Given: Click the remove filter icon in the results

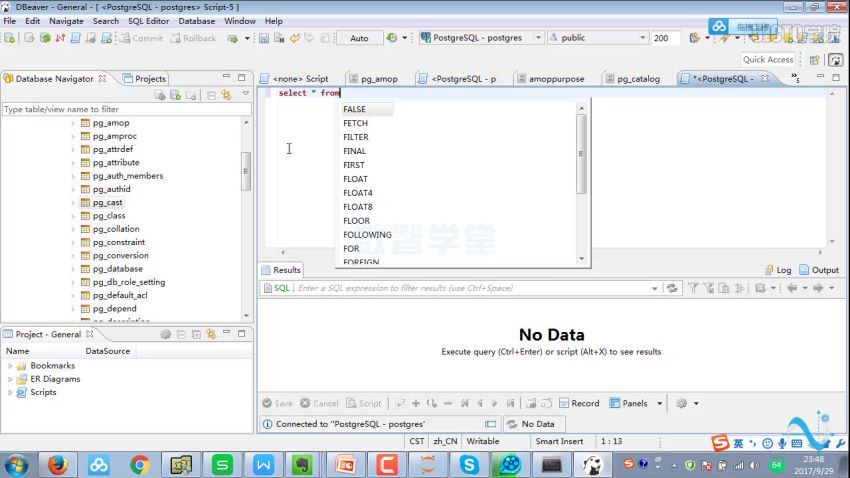Looking at the screenshot, I should pos(709,288).
